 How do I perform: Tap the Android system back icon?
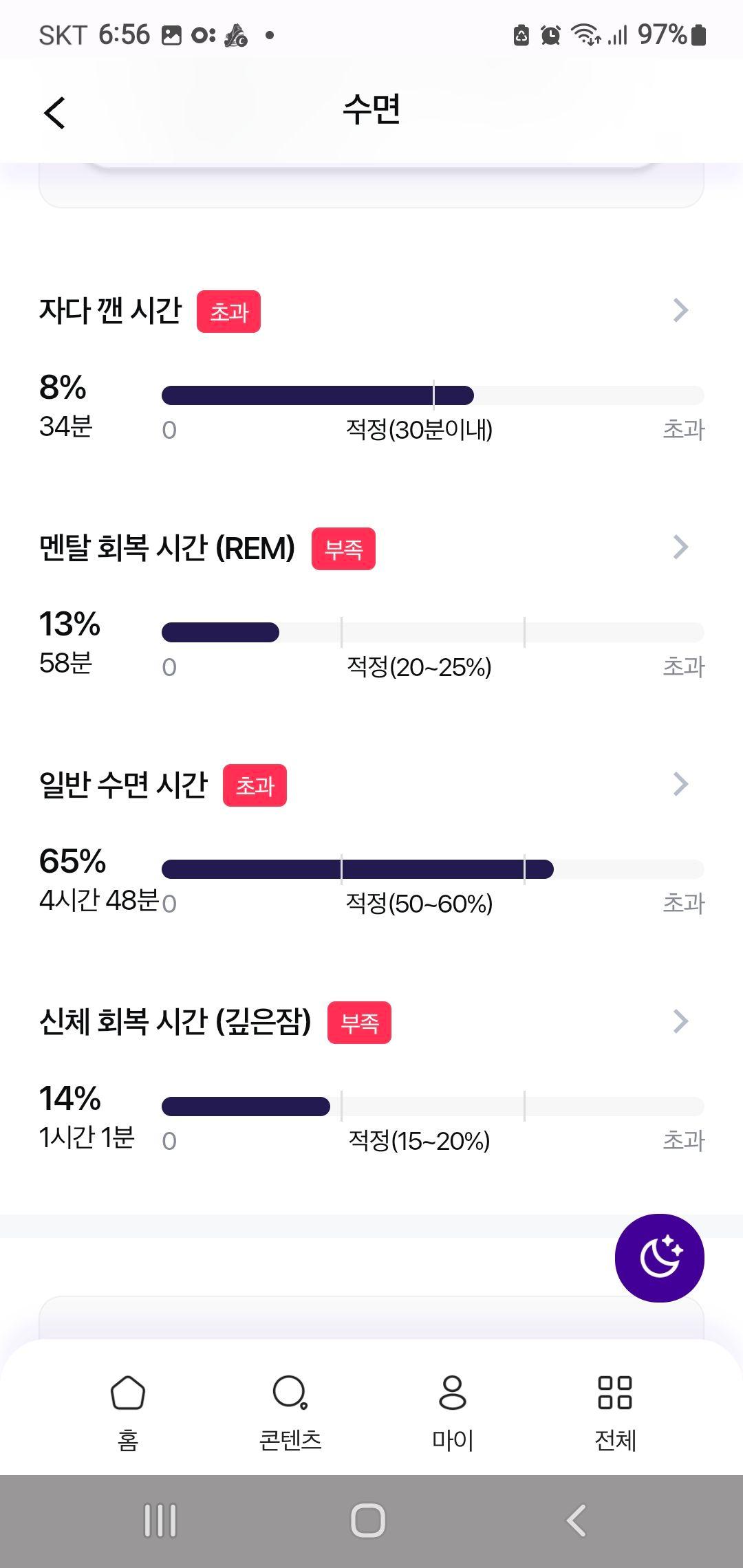(576, 1521)
